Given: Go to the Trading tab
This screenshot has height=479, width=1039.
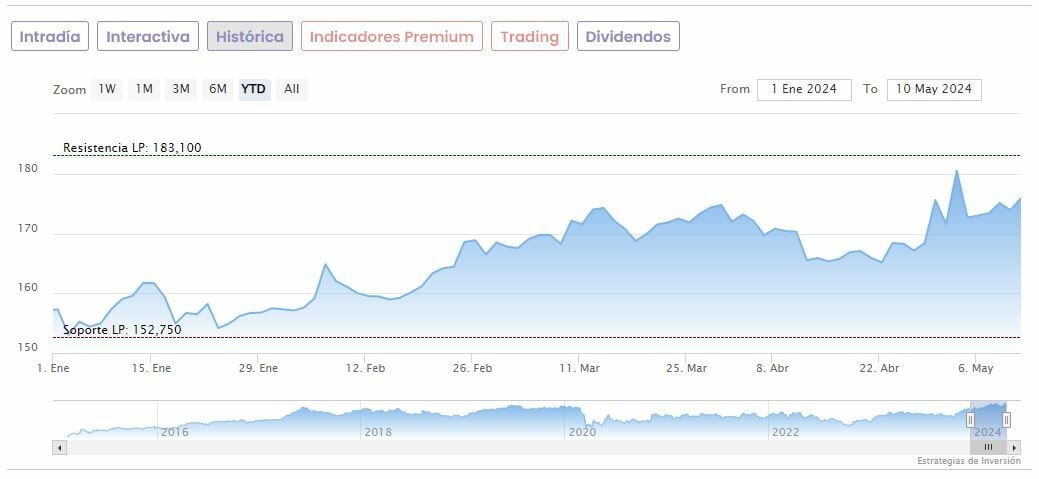Looking at the screenshot, I should pos(530,37).
